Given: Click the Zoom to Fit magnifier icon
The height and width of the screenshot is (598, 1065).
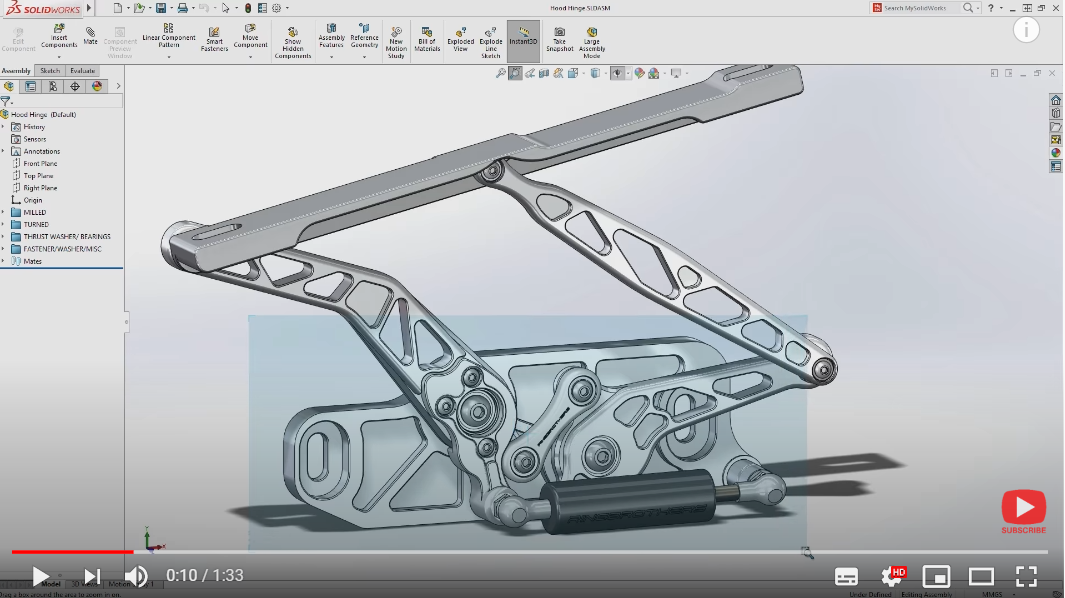Looking at the screenshot, I should [501, 73].
